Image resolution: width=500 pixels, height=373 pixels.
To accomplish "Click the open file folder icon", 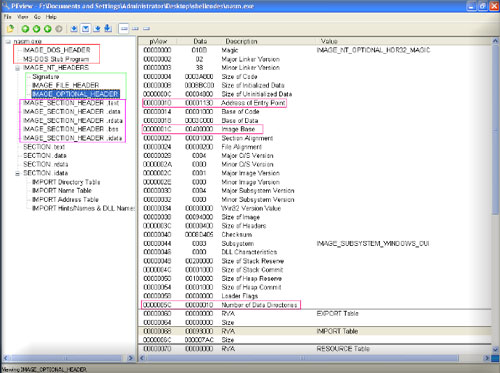I will point(10,29).
